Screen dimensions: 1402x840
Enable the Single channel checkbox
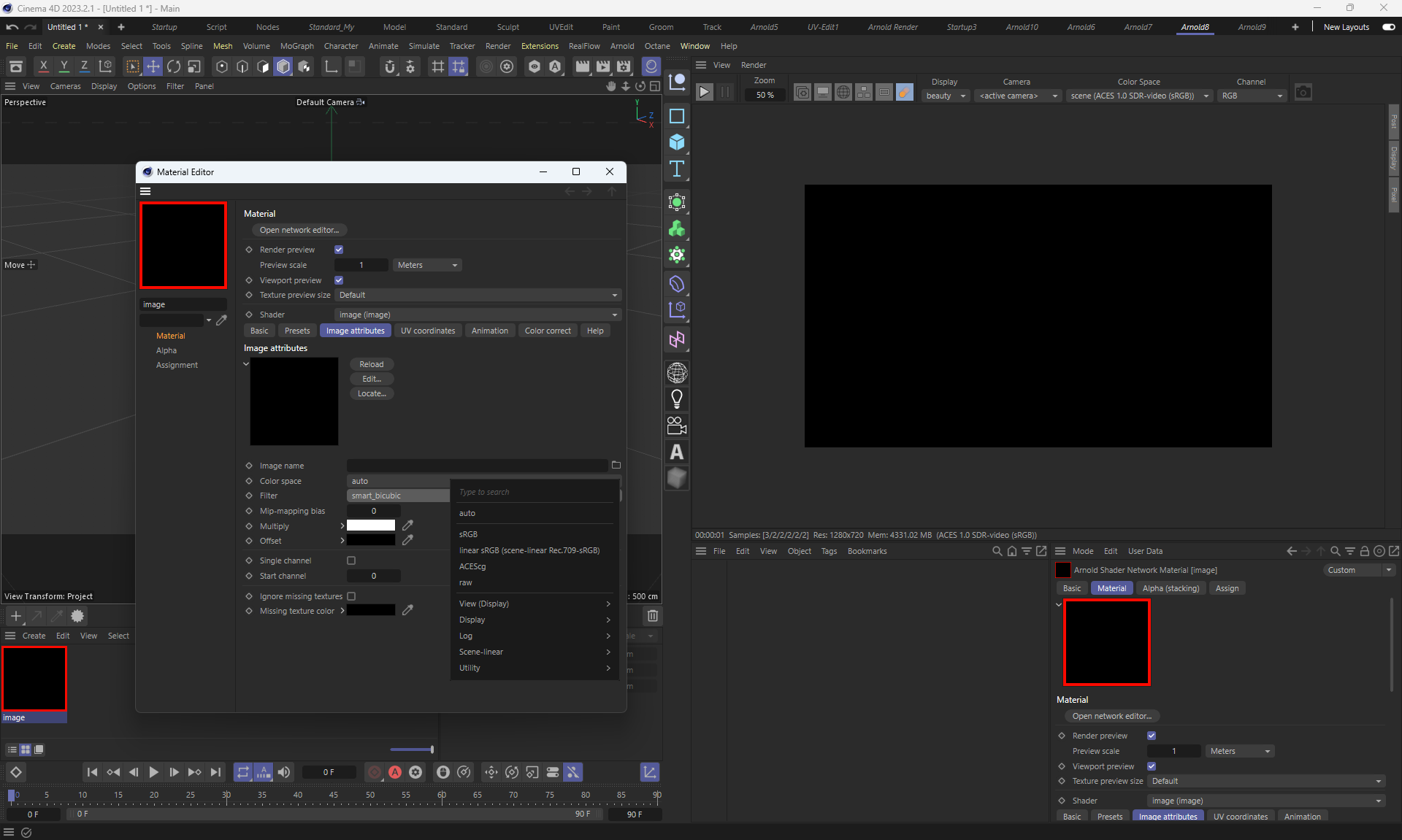351,560
